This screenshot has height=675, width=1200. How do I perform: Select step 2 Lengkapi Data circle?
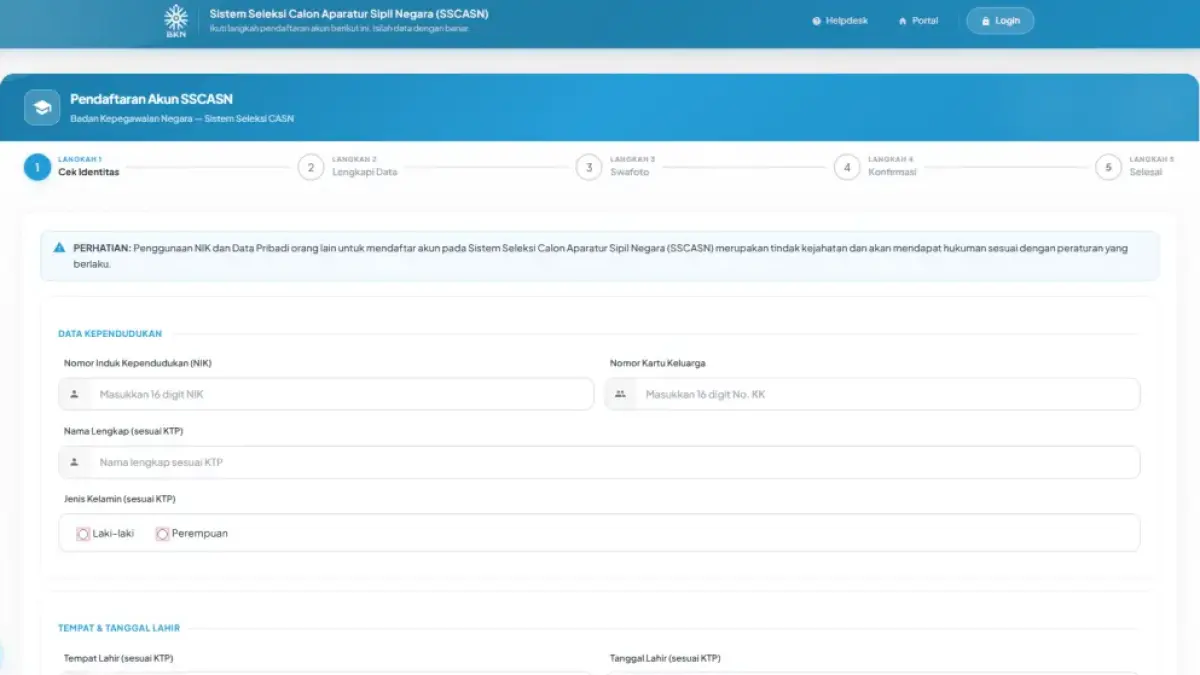click(x=311, y=167)
